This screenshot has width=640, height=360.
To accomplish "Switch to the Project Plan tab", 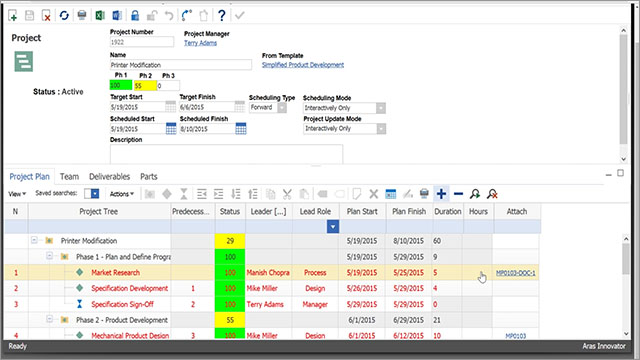I will point(29,177).
